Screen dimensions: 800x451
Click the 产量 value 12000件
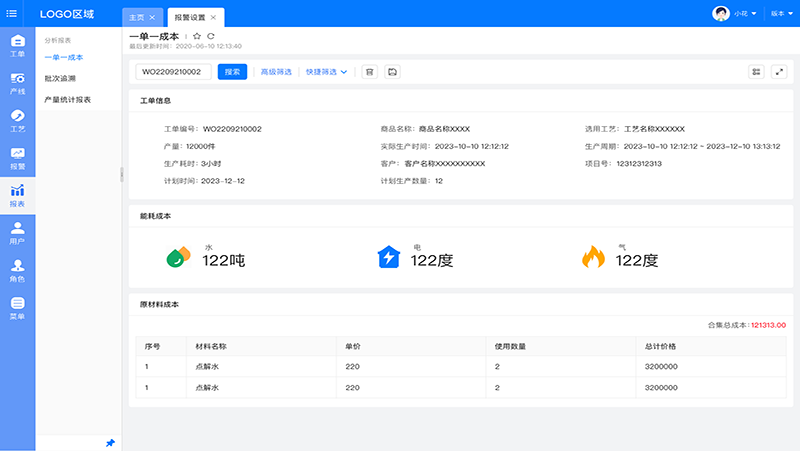click(x=201, y=146)
